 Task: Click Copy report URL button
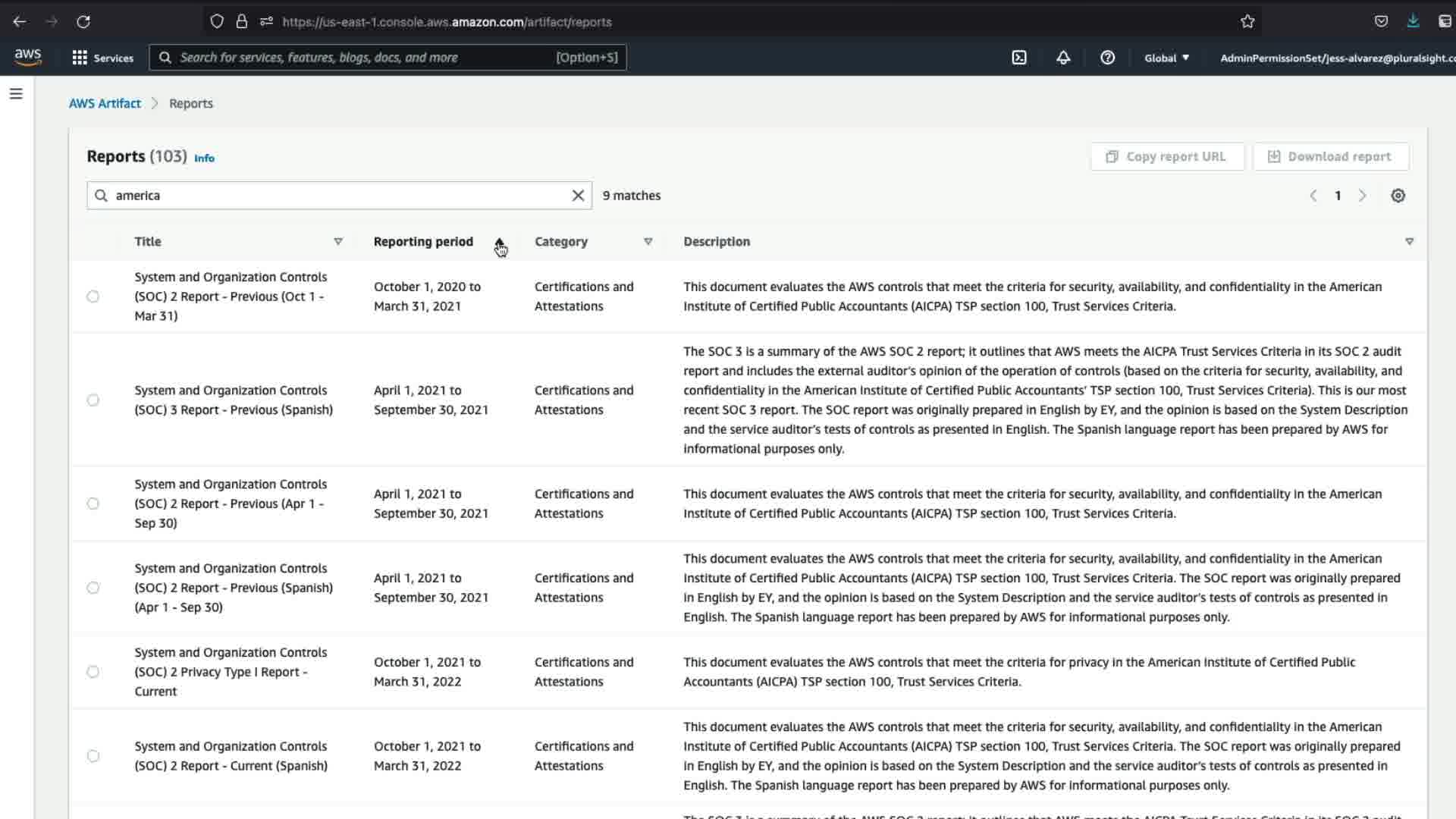tap(1167, 157)
